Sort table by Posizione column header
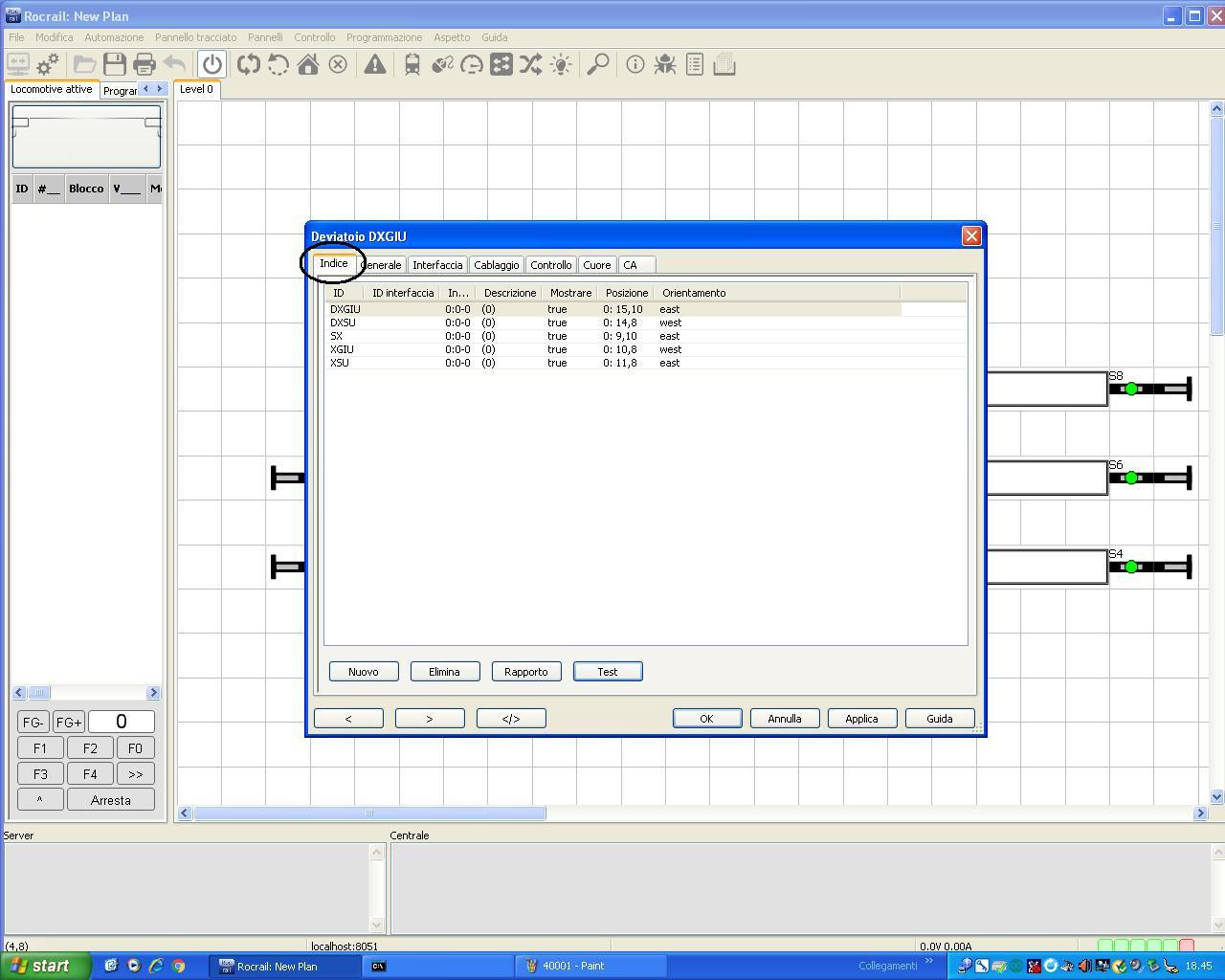Image resolution: width=1225 pixels, height=980 pixels. pyautogui.click(x=626, y=293)
